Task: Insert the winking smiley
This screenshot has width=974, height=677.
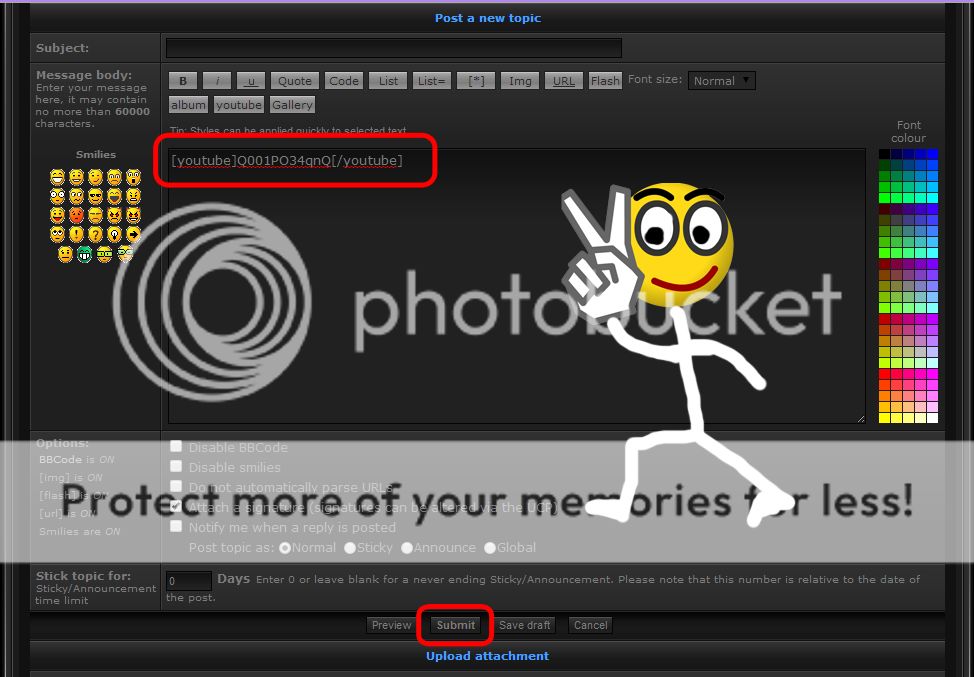Action: click(x=95, y=178)
